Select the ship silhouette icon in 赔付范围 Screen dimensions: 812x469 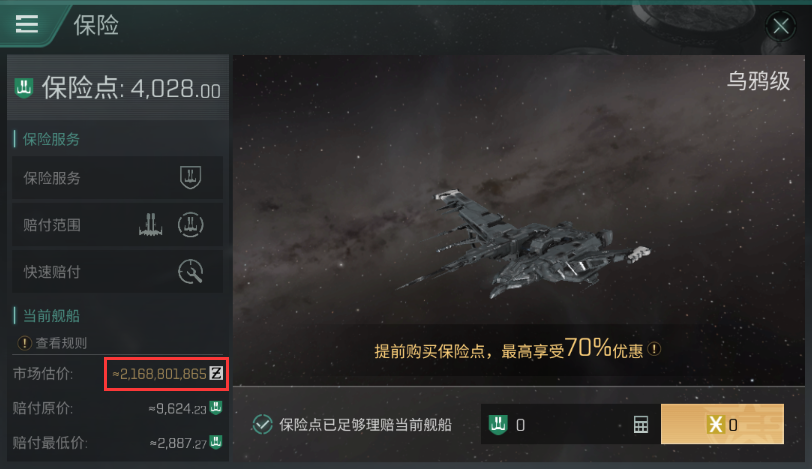click(x=151, y=225)
